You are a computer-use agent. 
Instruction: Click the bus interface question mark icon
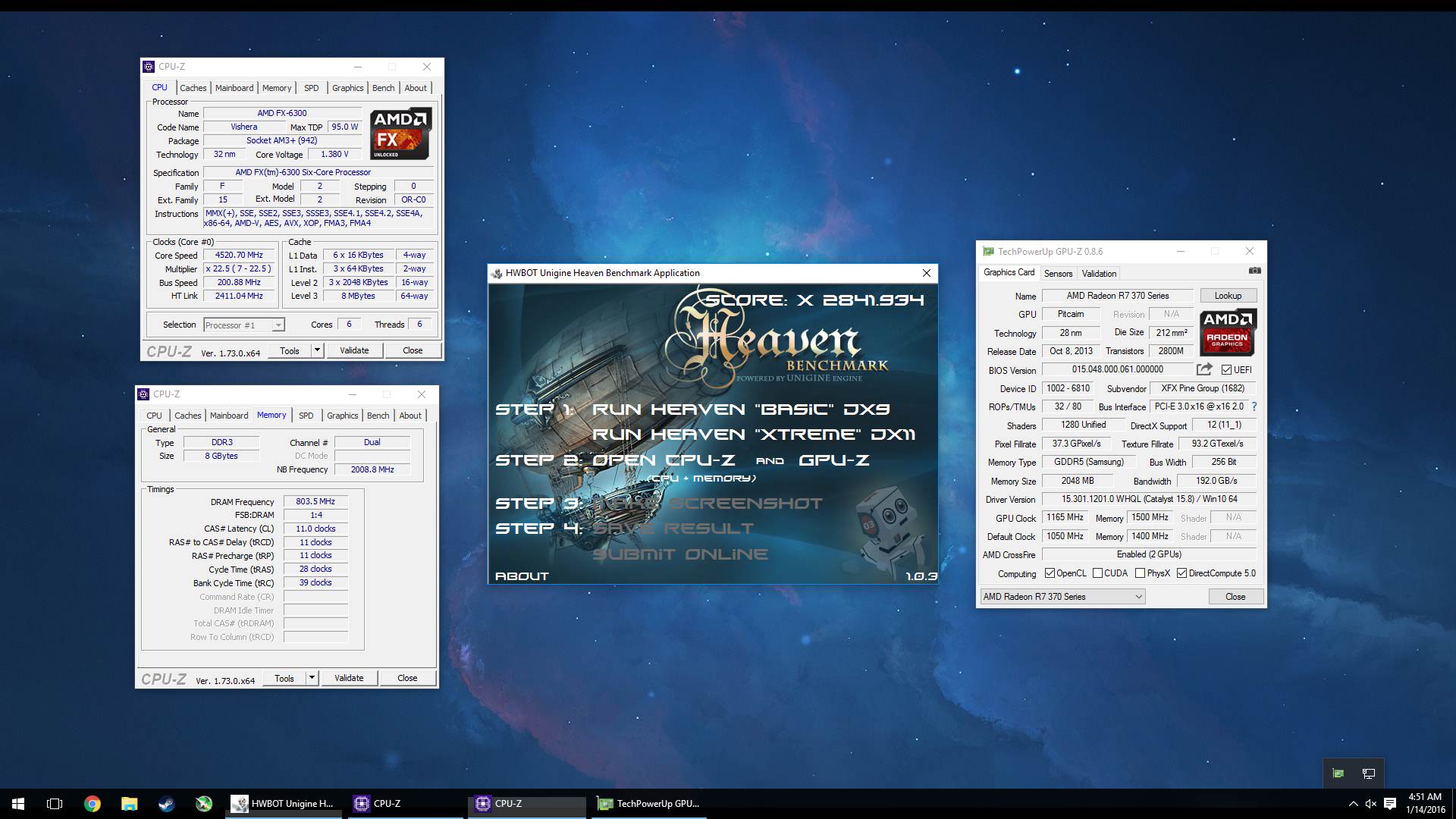pyautogui.click(x=1254, y=406)
